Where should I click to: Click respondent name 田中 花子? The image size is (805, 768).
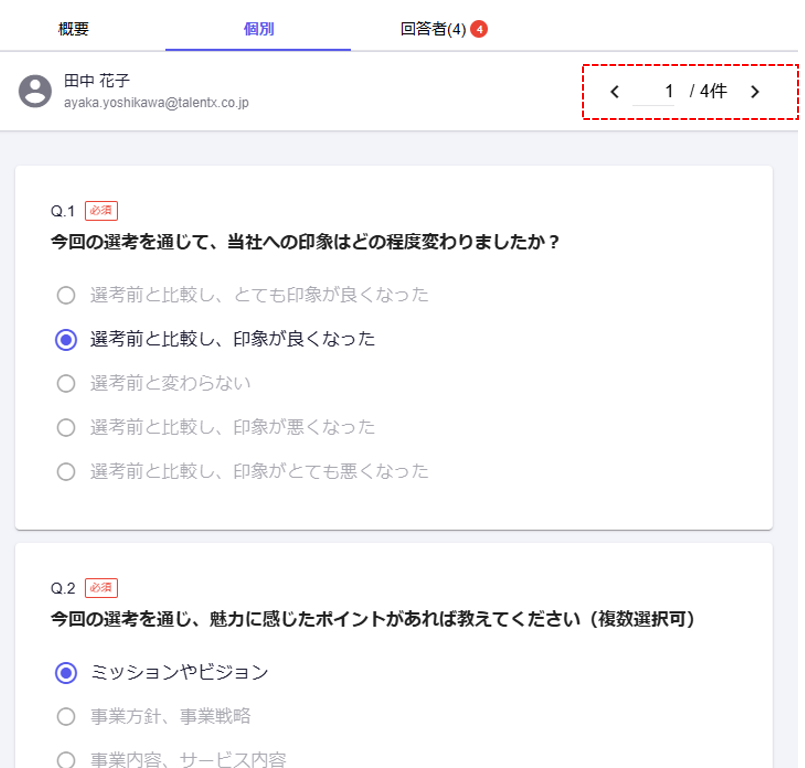coord(97,81)
